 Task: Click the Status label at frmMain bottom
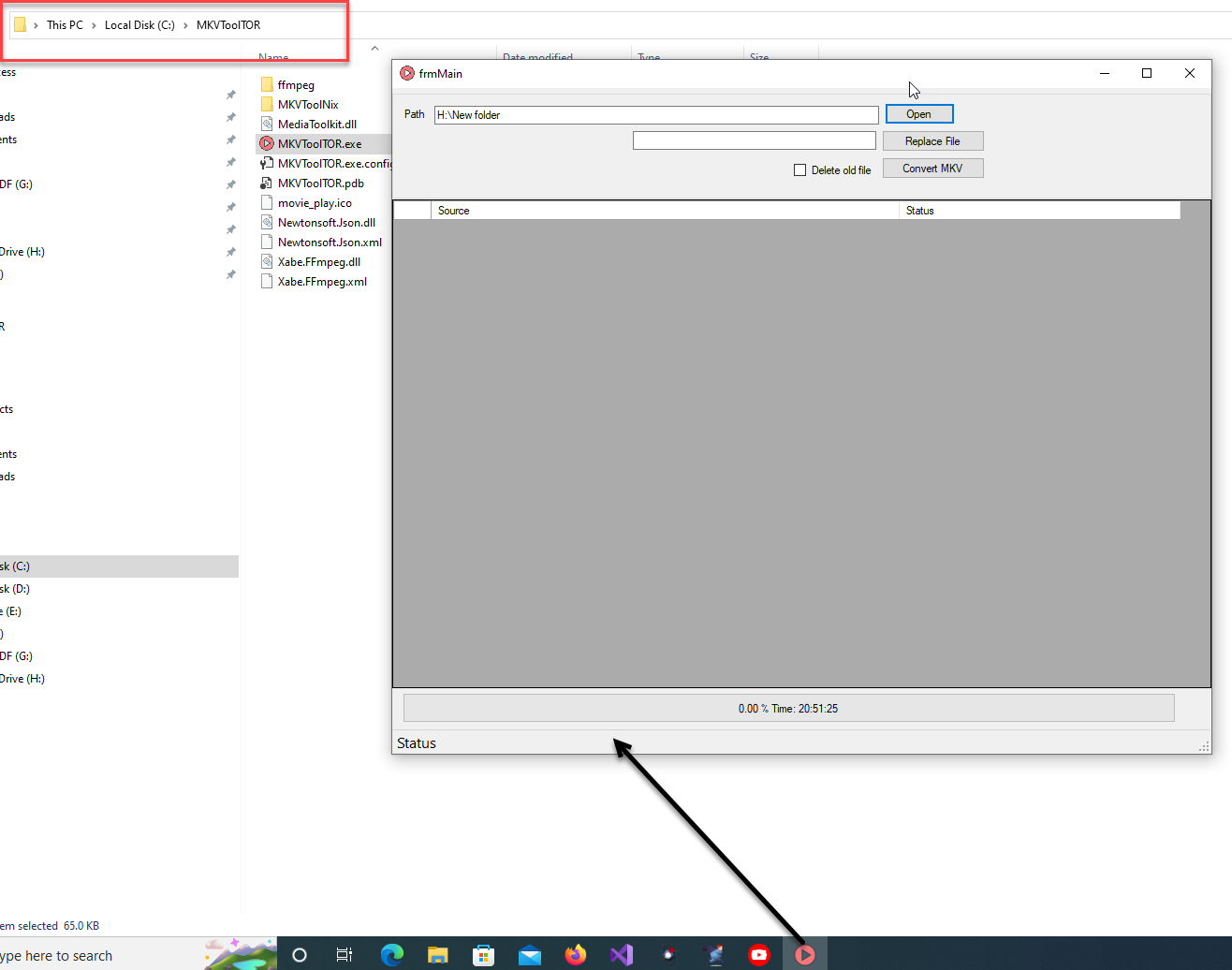coord(417,743)
